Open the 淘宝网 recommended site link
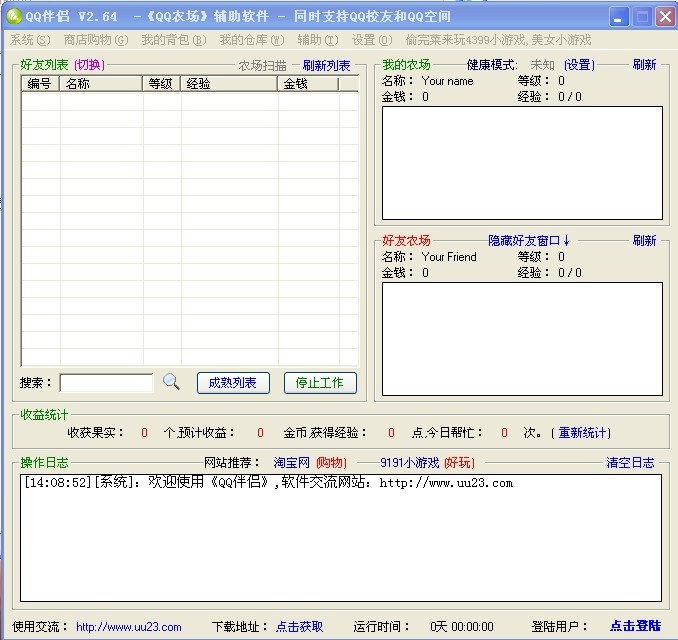 291,463
